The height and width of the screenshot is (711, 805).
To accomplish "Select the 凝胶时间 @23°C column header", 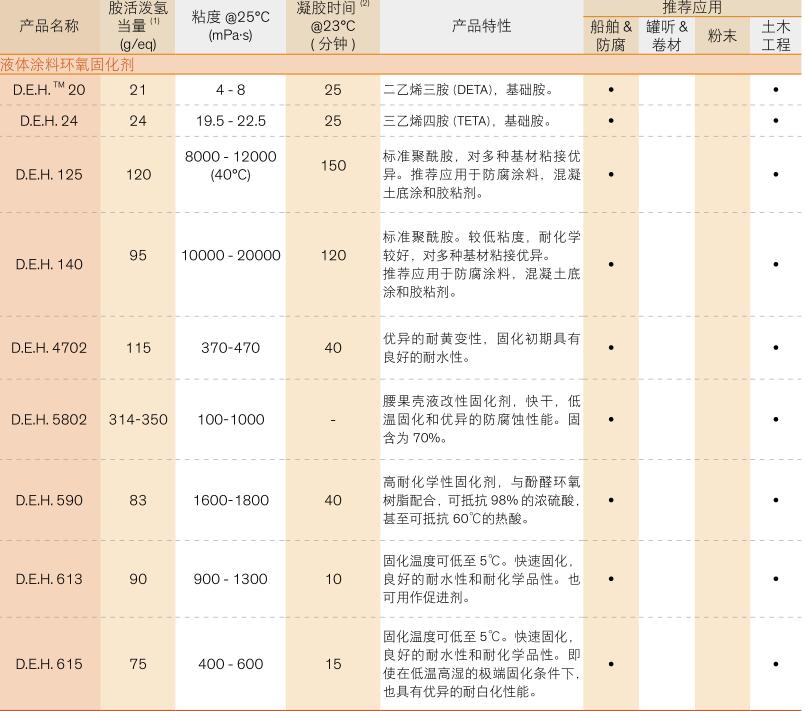I will 333,26.
